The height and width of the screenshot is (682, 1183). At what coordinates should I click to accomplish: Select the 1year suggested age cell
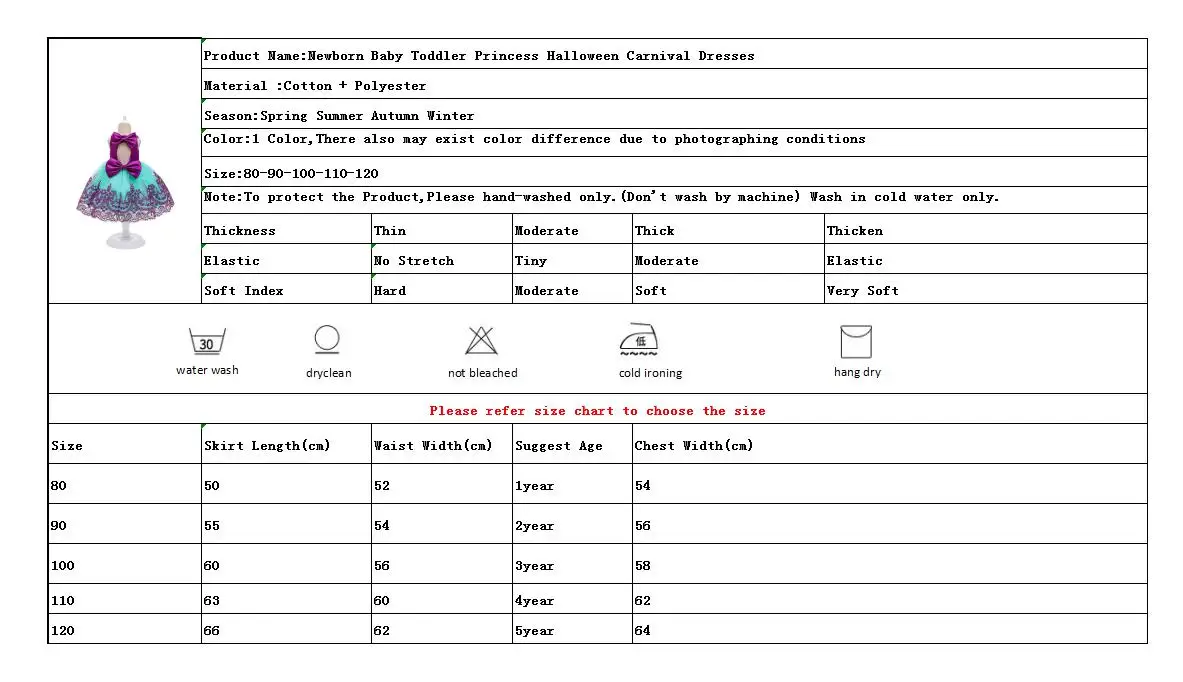click(573, 484)
